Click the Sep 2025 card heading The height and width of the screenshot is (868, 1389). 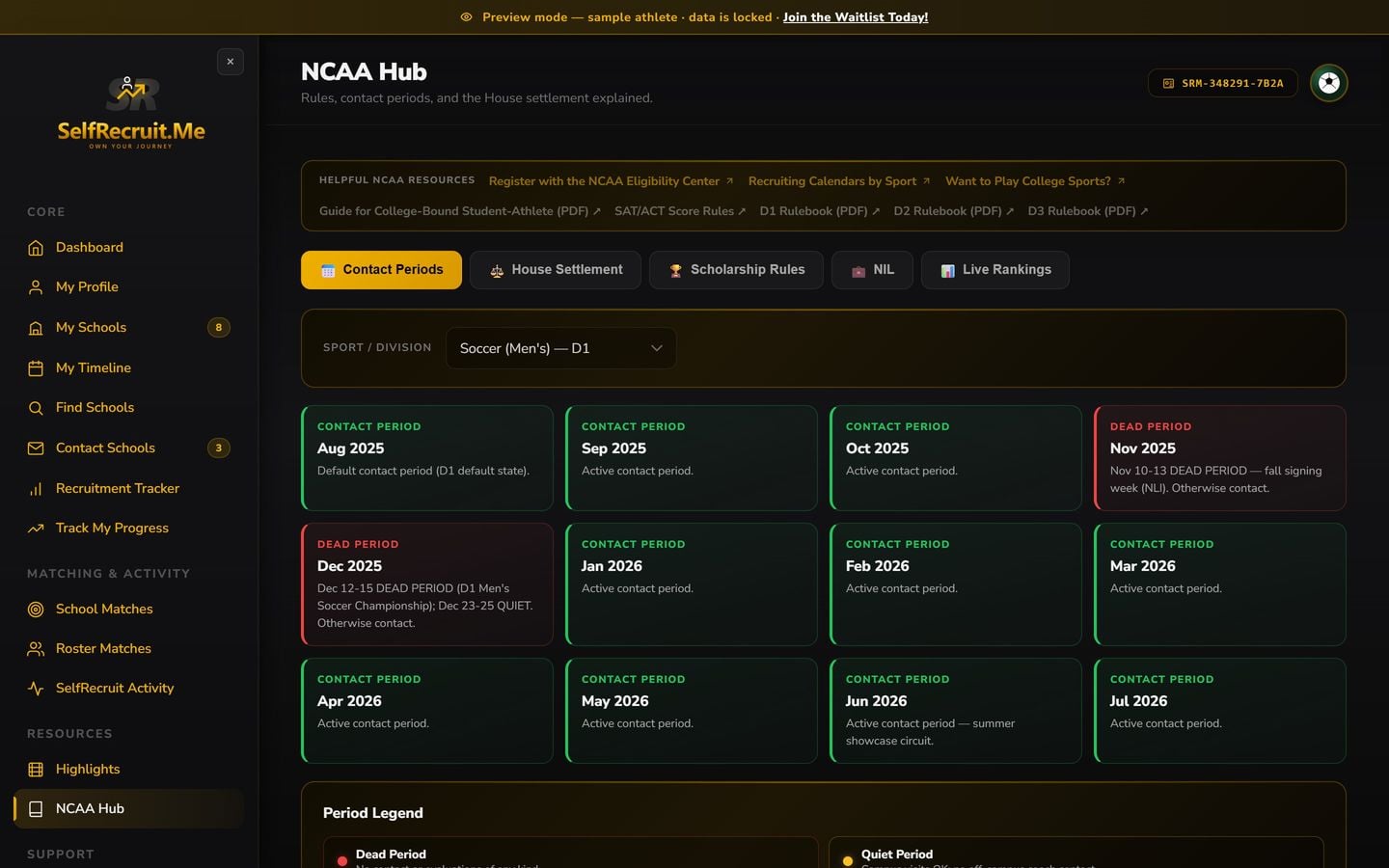point(613,448)
